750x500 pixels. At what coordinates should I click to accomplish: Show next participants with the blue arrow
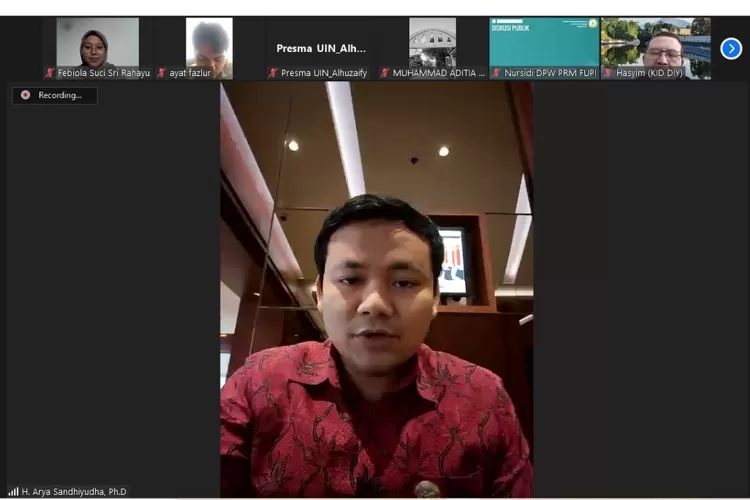click(x=731, y=48)
